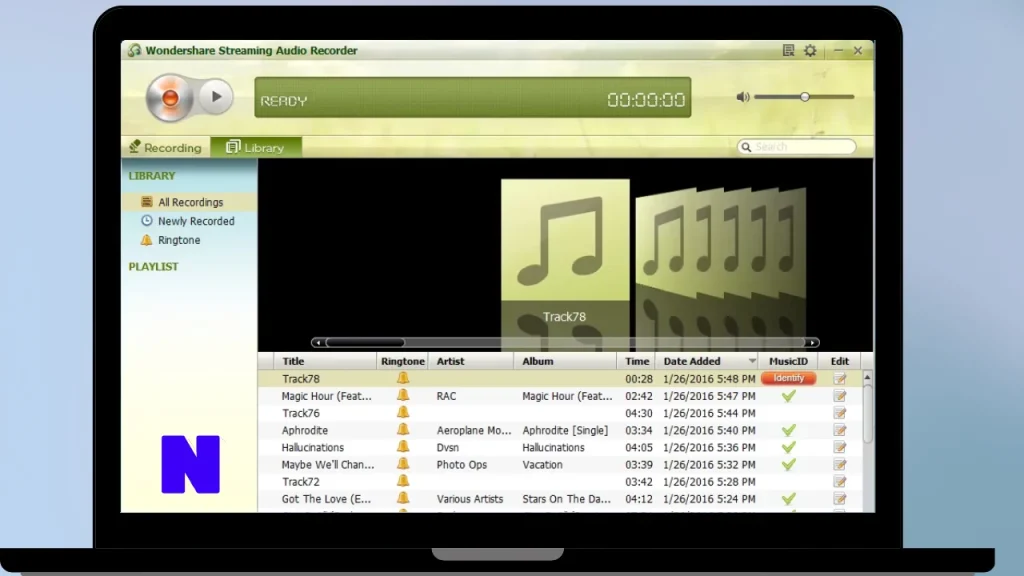1024x576 pixels.
Task: Click the MusicID checkmark for Hallucinations
Action: point(789,447)
